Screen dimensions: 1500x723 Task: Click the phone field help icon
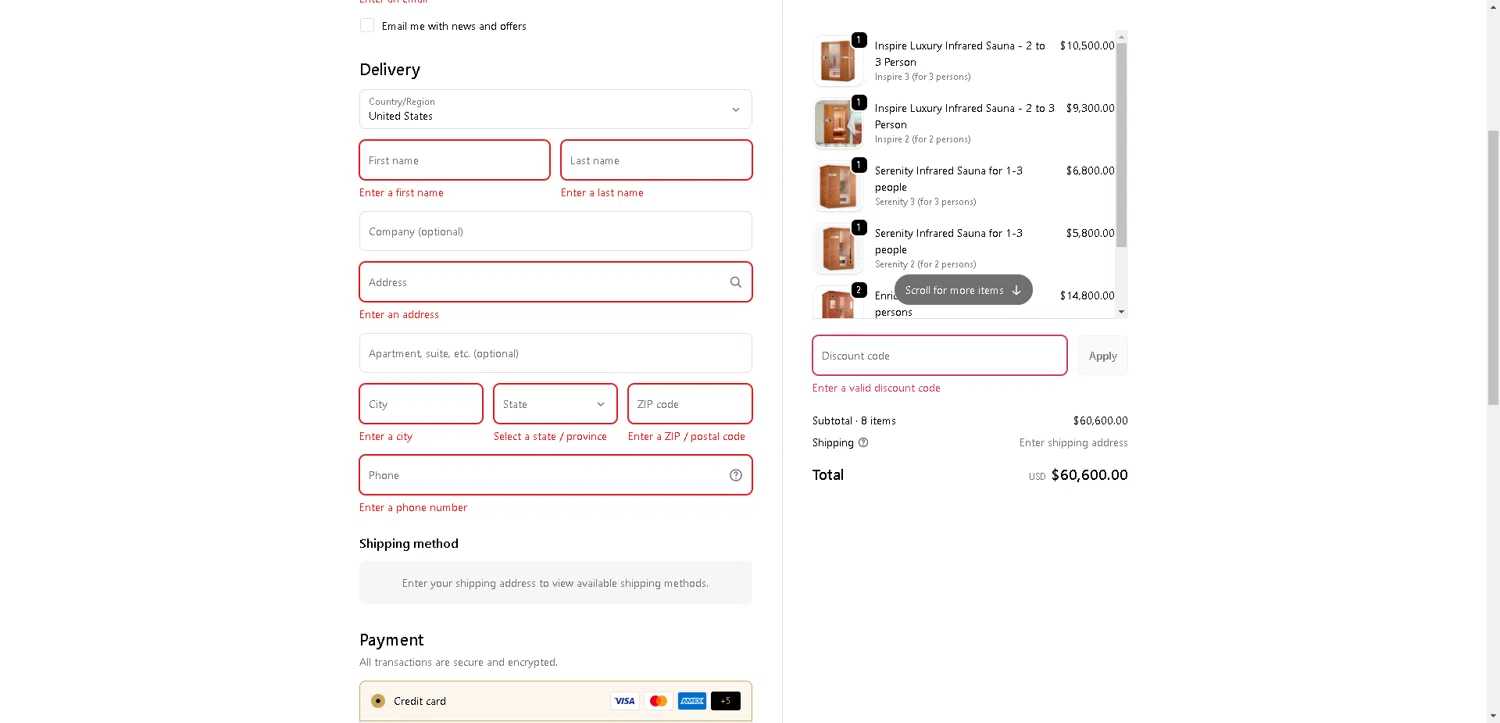coord(736,475)
